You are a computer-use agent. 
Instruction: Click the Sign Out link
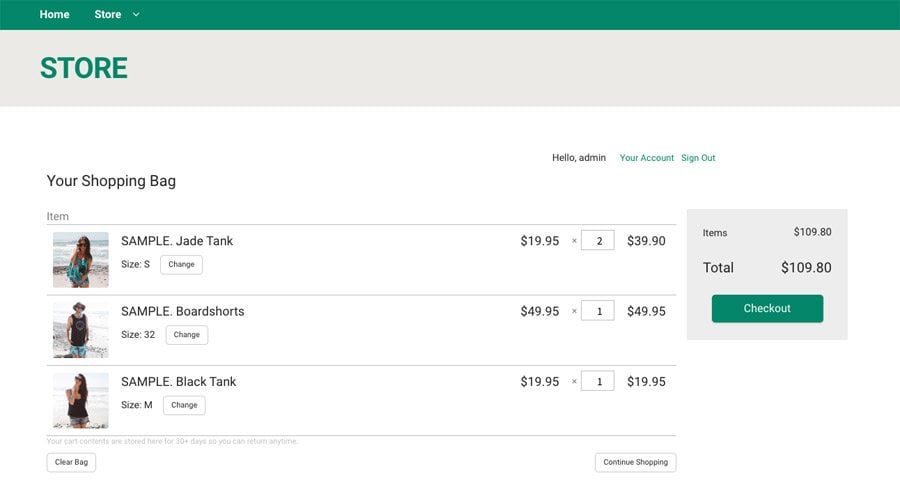pyautogui.click(x=698, y=158)
